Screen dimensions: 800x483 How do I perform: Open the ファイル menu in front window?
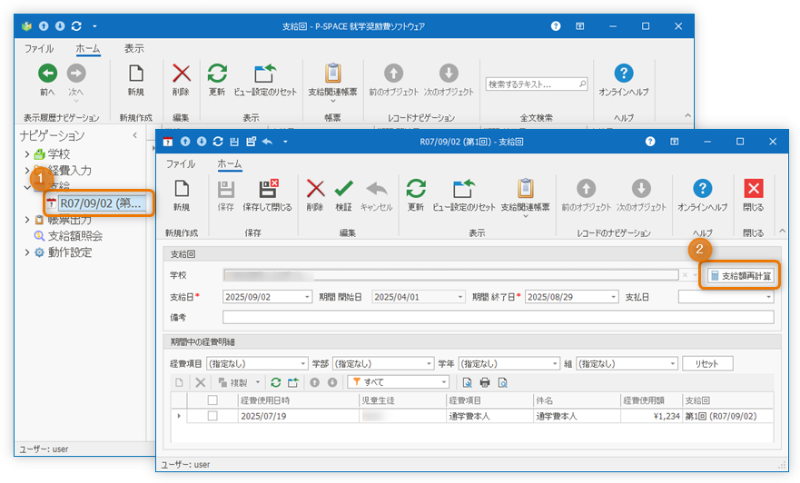point(180,163)
